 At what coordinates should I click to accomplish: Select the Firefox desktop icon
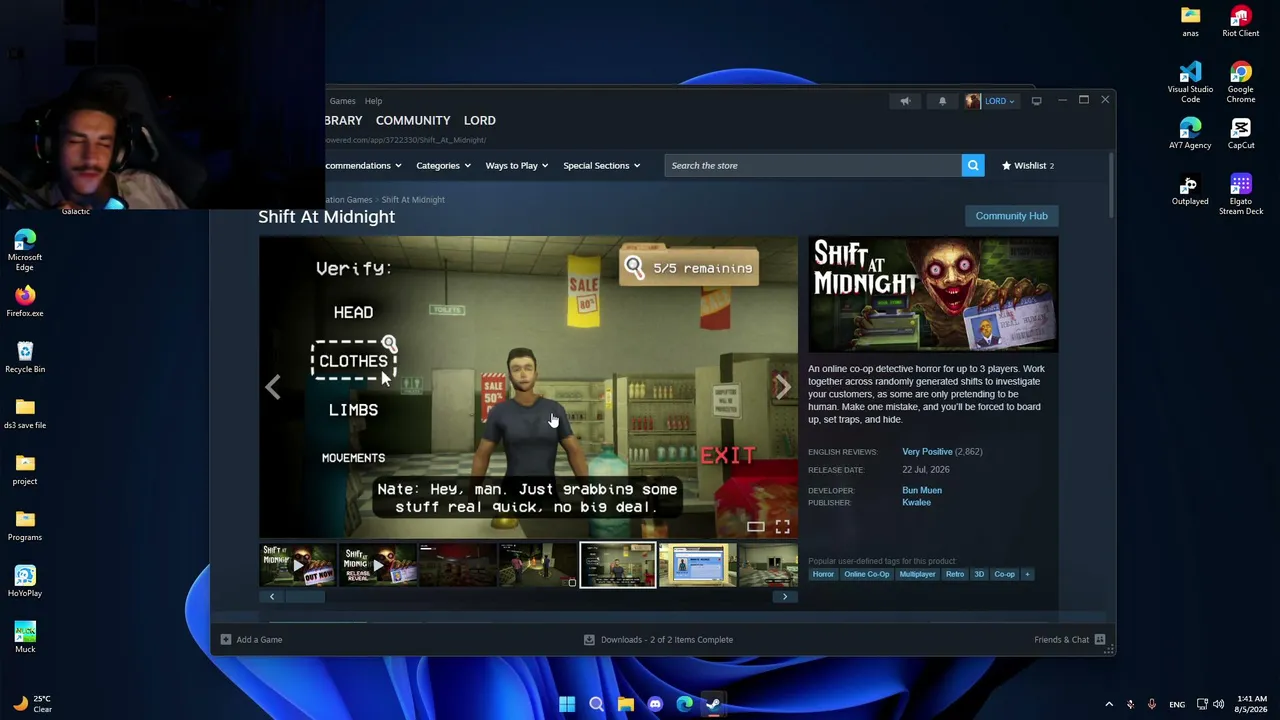click(x=25, y=301)
